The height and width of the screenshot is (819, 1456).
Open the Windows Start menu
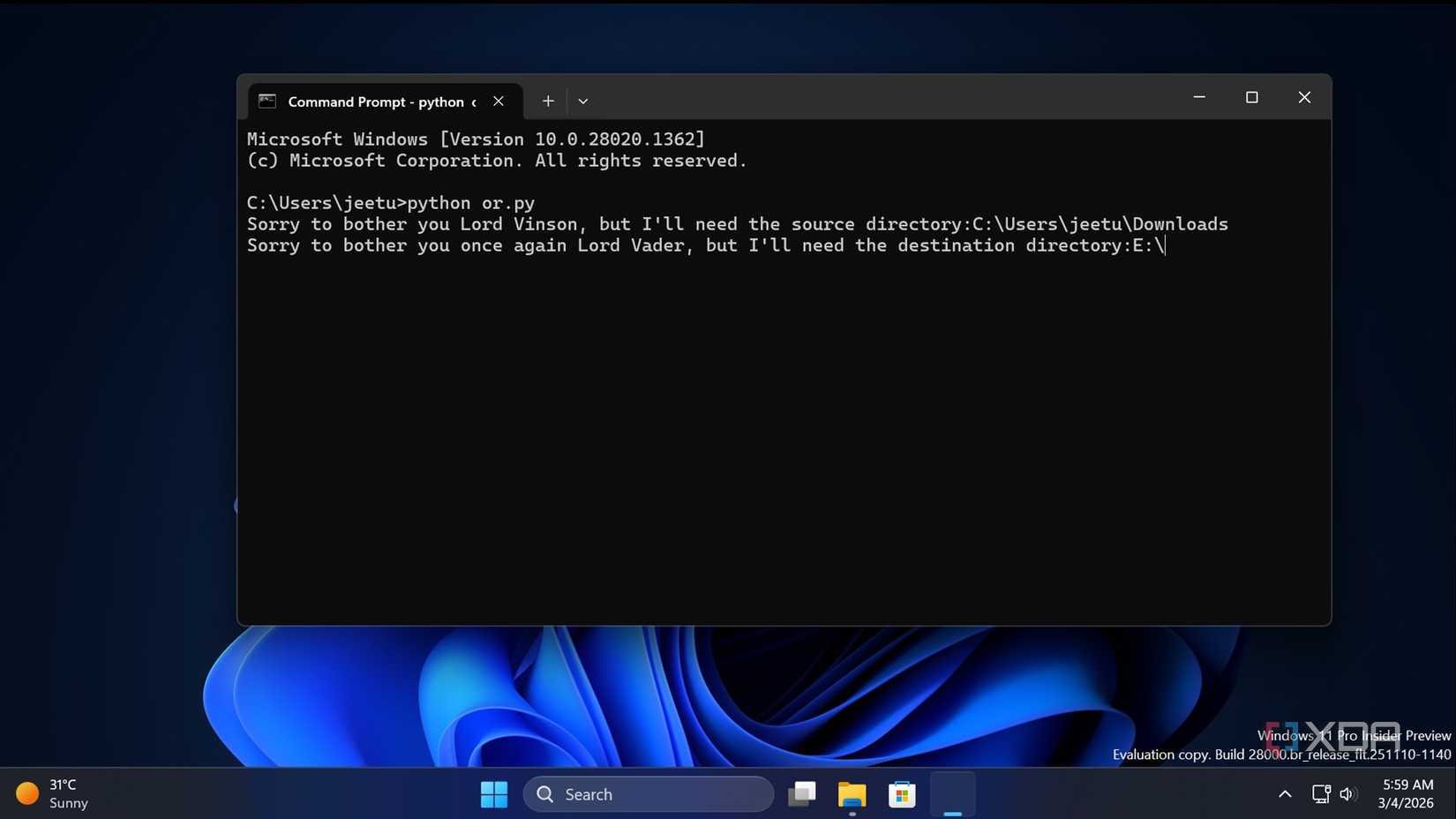point(494,794)
